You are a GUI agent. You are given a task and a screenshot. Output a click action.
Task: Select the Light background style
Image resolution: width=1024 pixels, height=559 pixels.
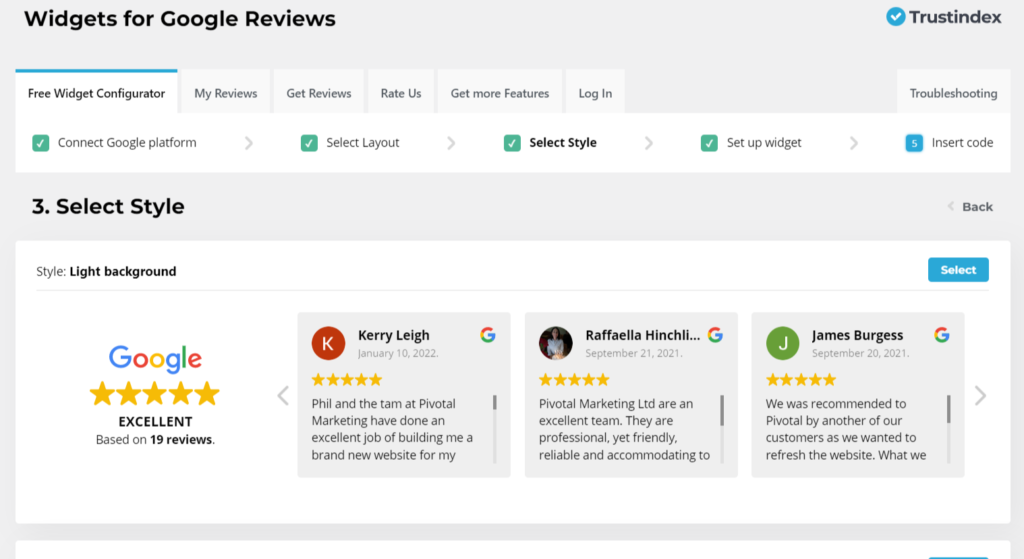coord(958,270)
